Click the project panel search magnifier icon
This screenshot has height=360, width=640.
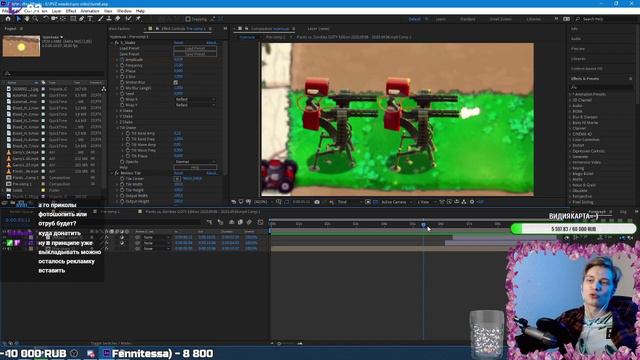(7, 73)
